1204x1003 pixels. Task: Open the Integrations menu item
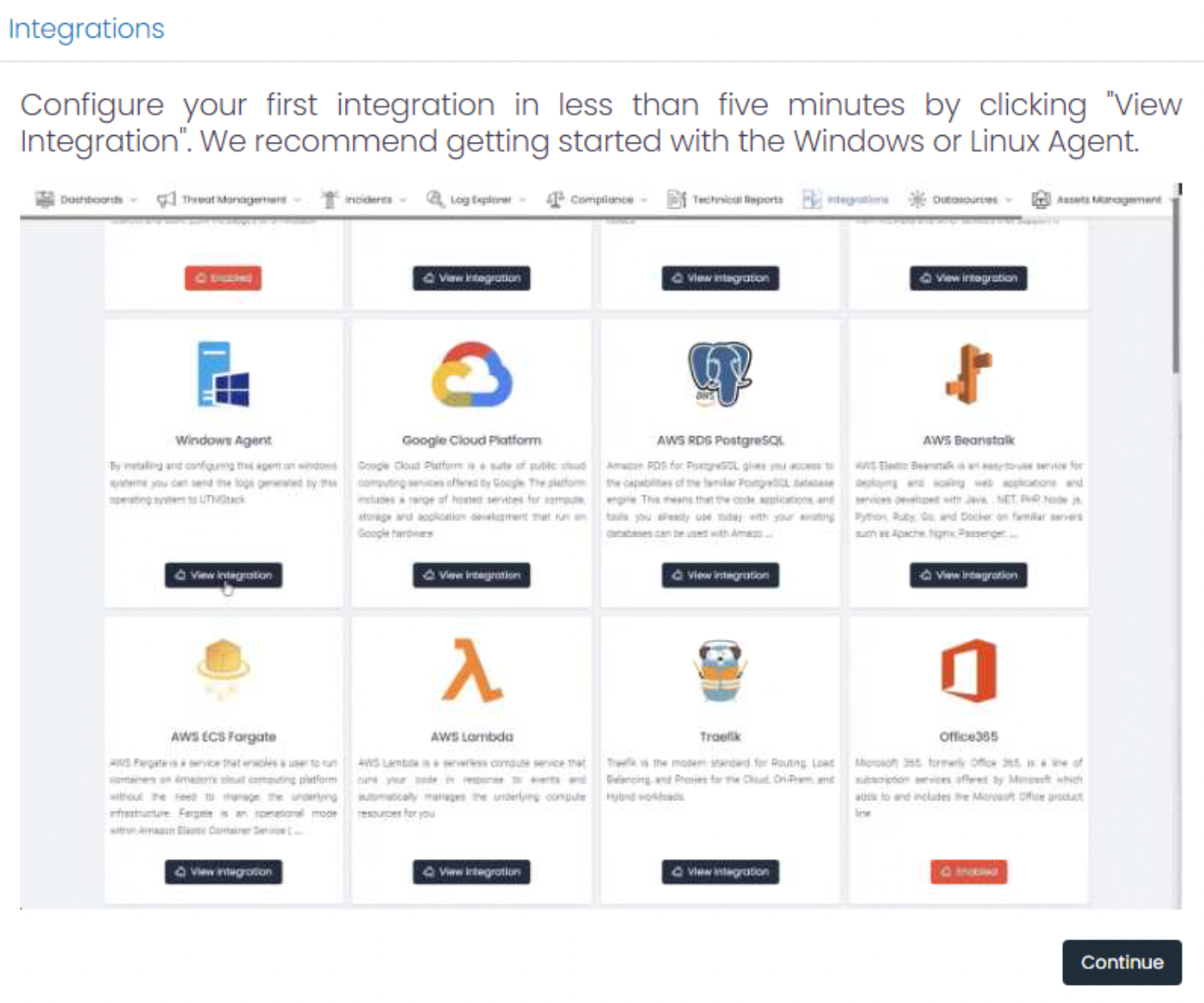click(x=845, y=200)
